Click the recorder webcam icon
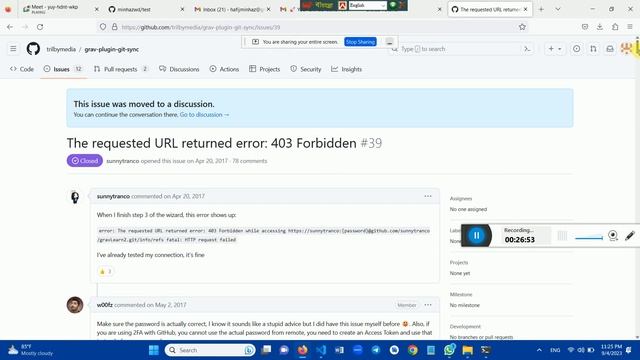This screenshot has height=360, width=640. pyautogui.click(x=613, y=236)
